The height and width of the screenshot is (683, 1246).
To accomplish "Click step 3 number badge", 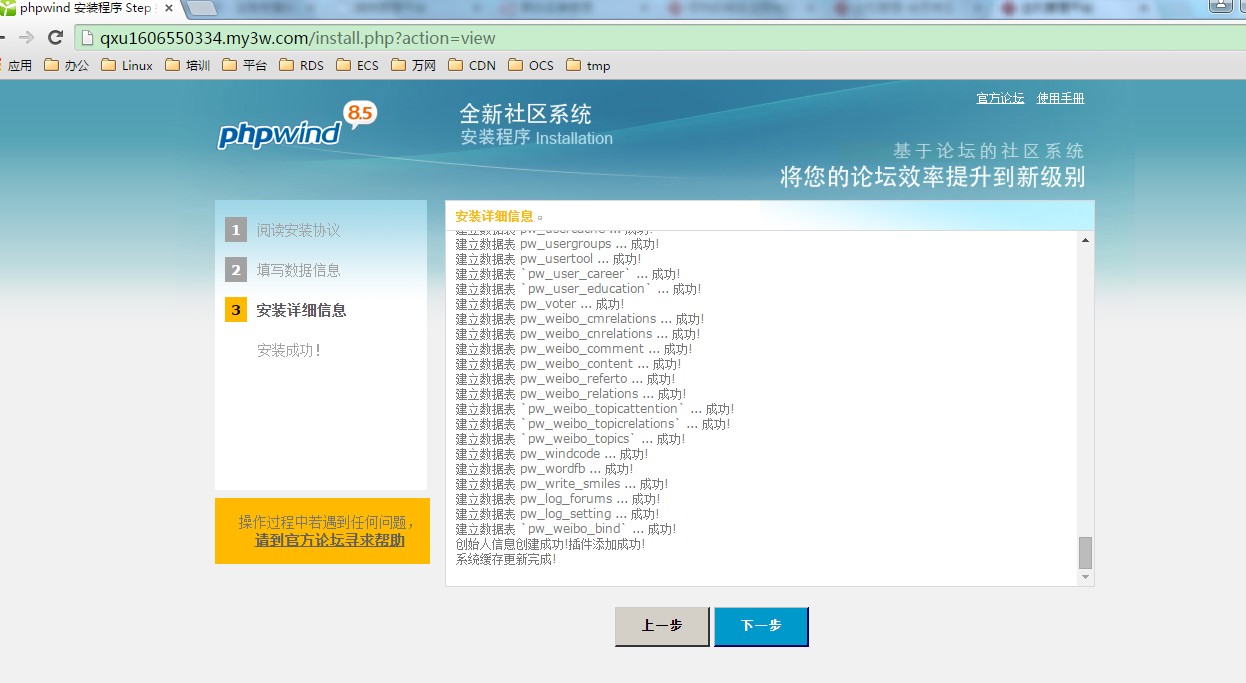I will pyautogui.click(x=236, y=310).
